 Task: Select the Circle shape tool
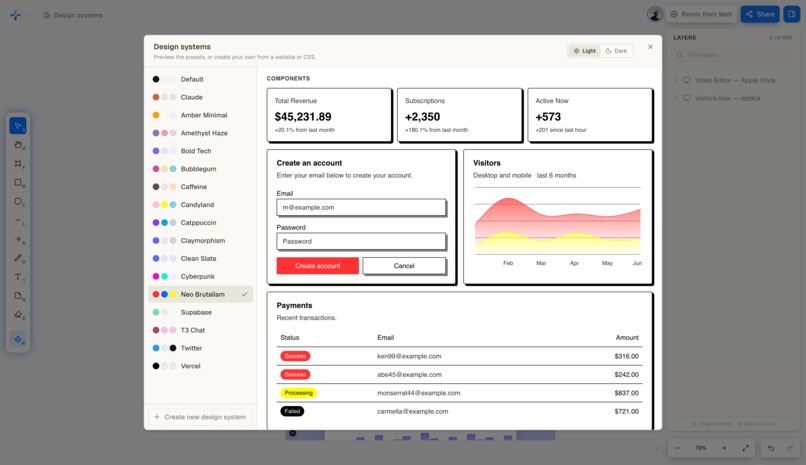coord(18,201)
